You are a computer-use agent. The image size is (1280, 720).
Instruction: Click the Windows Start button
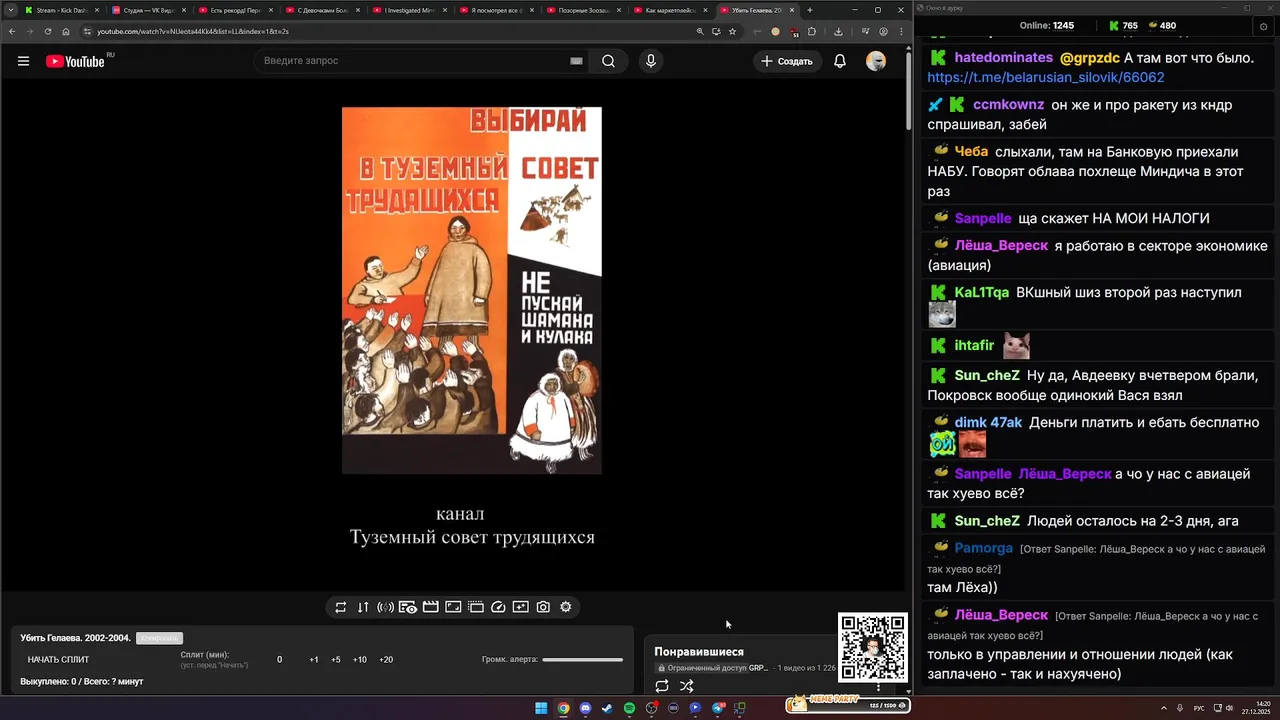[541, 708]
